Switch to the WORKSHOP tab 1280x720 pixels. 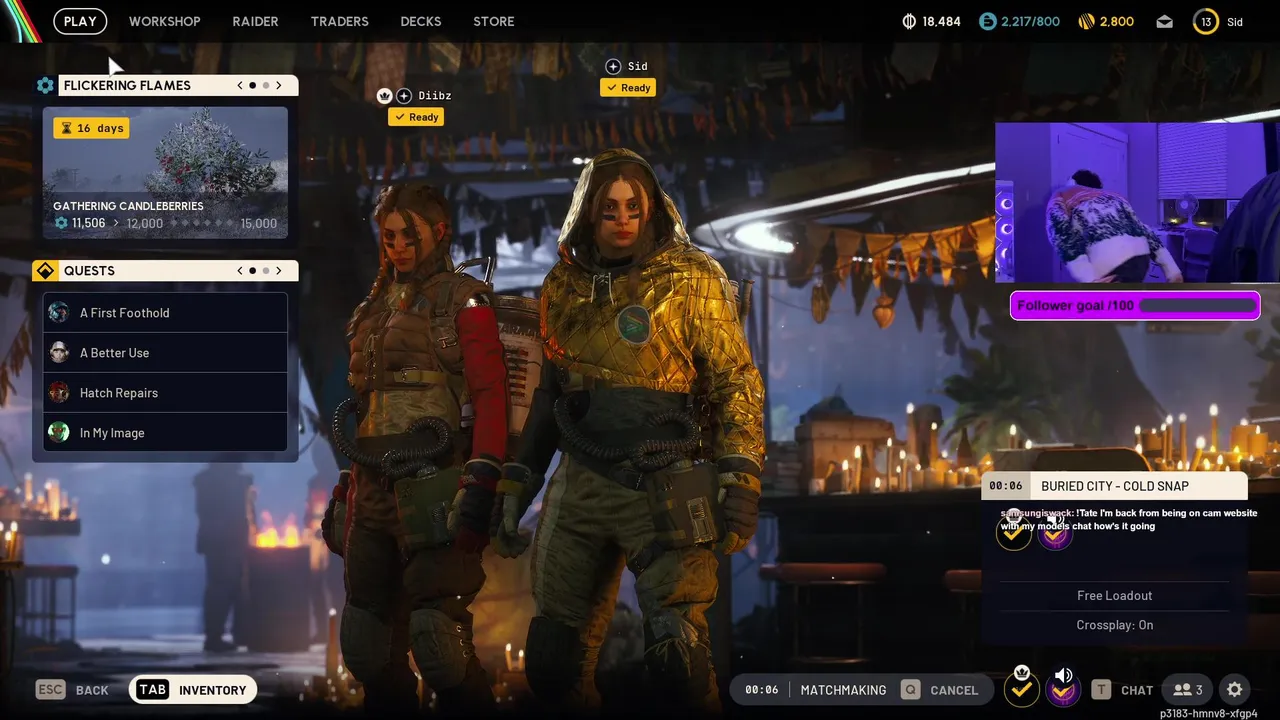tap(164, 21)
